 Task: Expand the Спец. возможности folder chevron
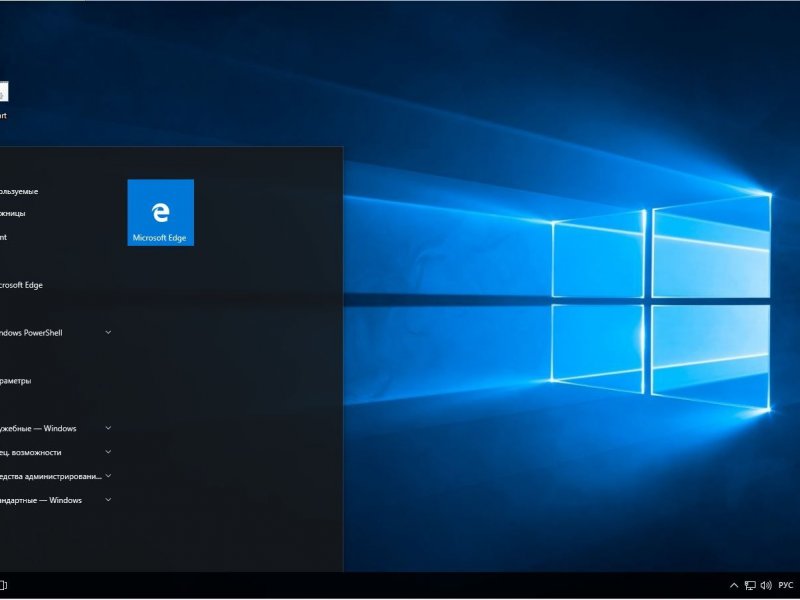coord(108,452)
